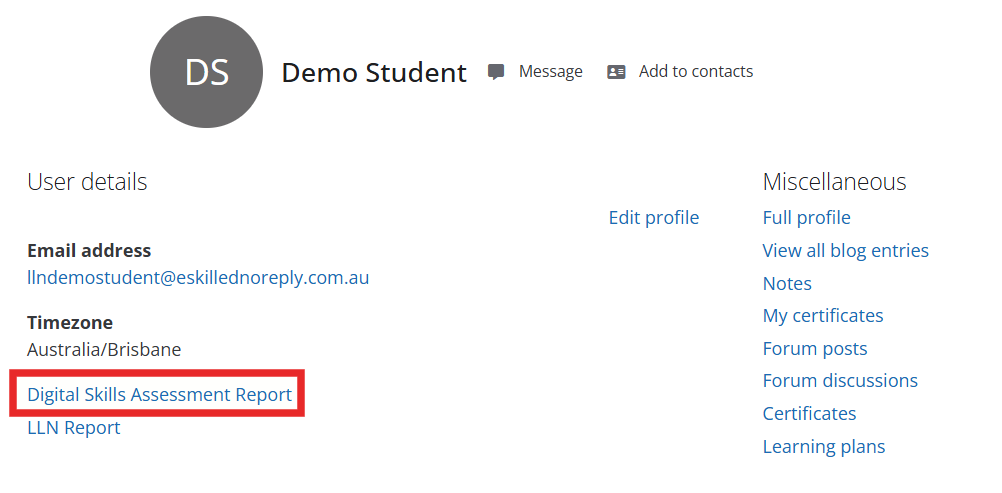Open View all blog entries
This screenshot has height=493, width=1002.
(845, 251)
